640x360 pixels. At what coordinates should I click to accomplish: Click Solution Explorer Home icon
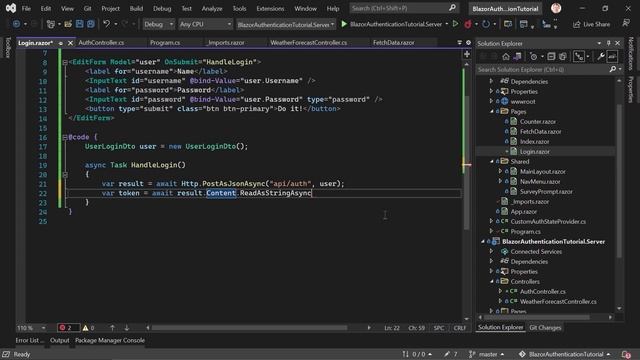tap(506, 57)
